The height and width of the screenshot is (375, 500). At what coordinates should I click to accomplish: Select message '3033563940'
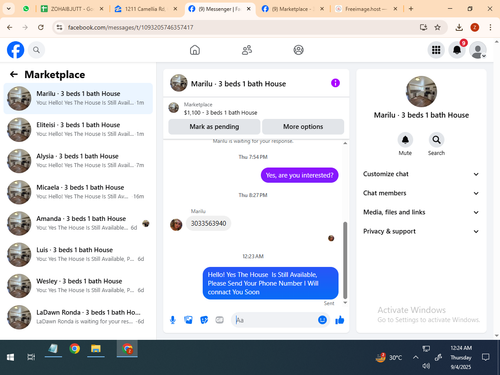(x=208, y=223)
